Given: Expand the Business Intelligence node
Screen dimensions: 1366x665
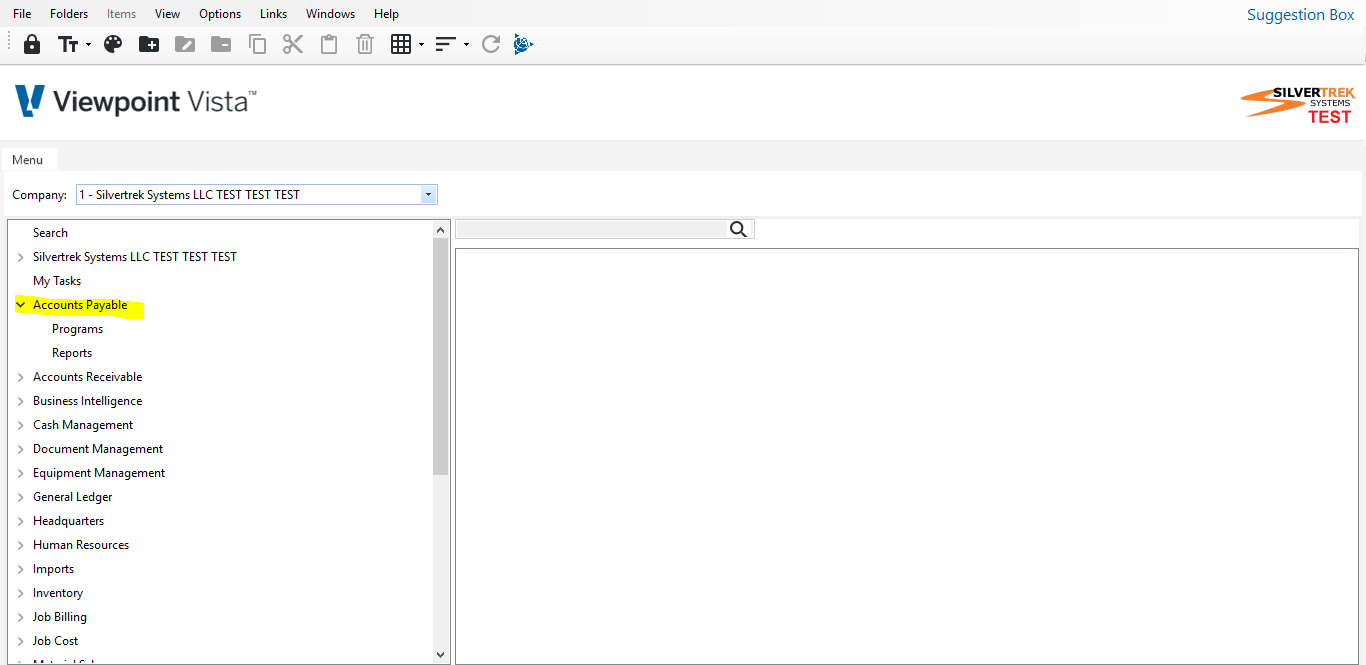Looking at the screenshot, I should pyautogui.click(x=21, y=401).
